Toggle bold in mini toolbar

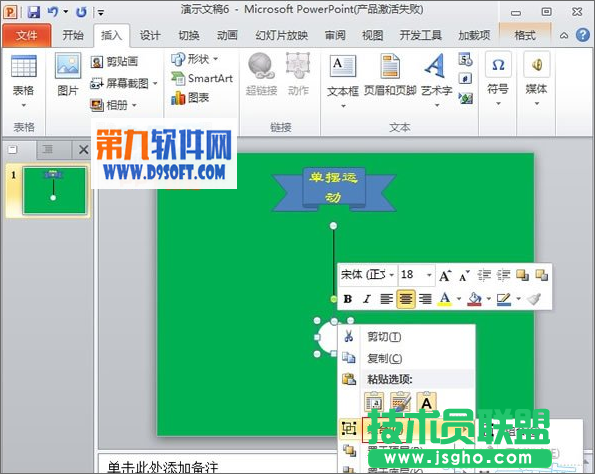(x=348, y=299)
